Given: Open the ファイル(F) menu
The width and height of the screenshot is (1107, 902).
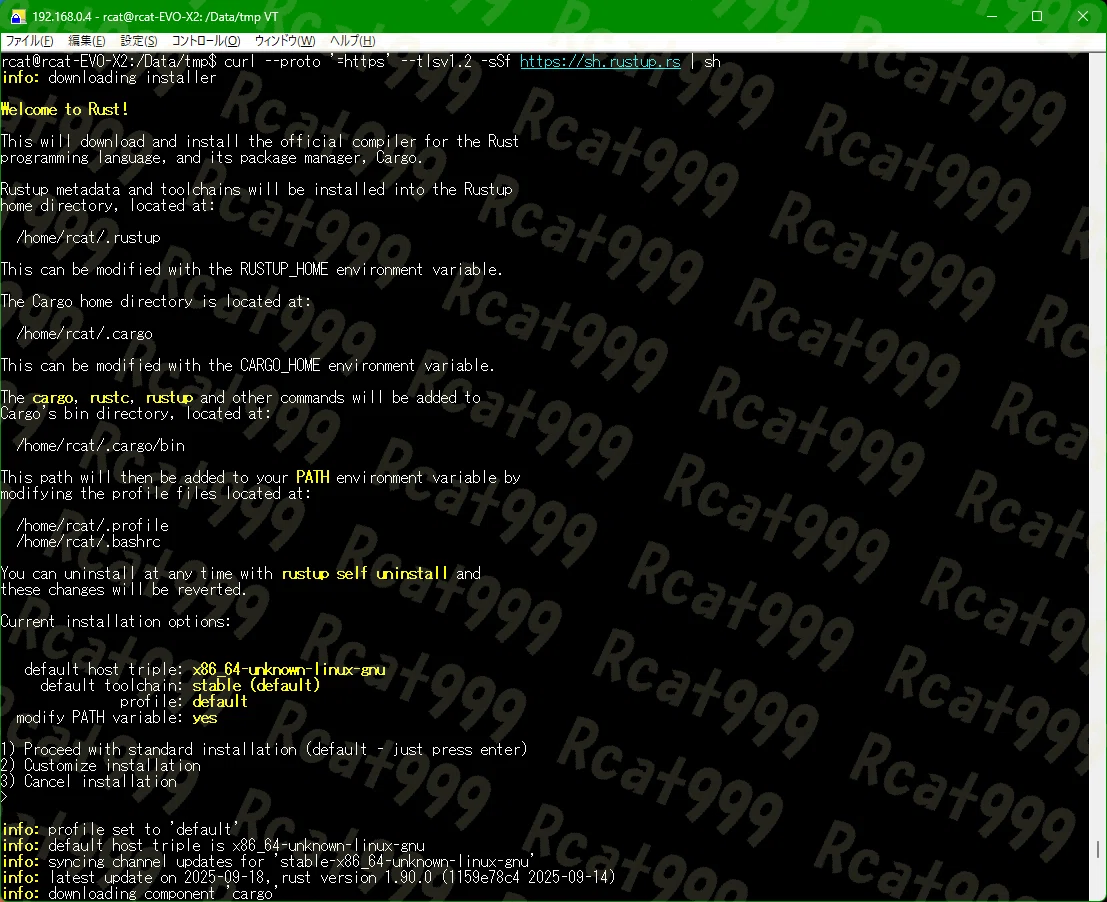Looking at the screenshot, I should pos(29,41).
